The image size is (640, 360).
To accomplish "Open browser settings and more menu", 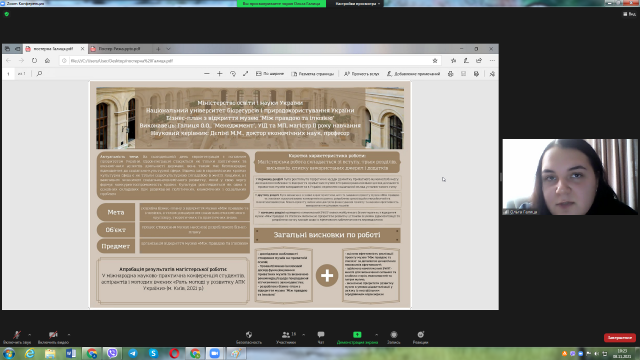I will [x=492, y=60].
